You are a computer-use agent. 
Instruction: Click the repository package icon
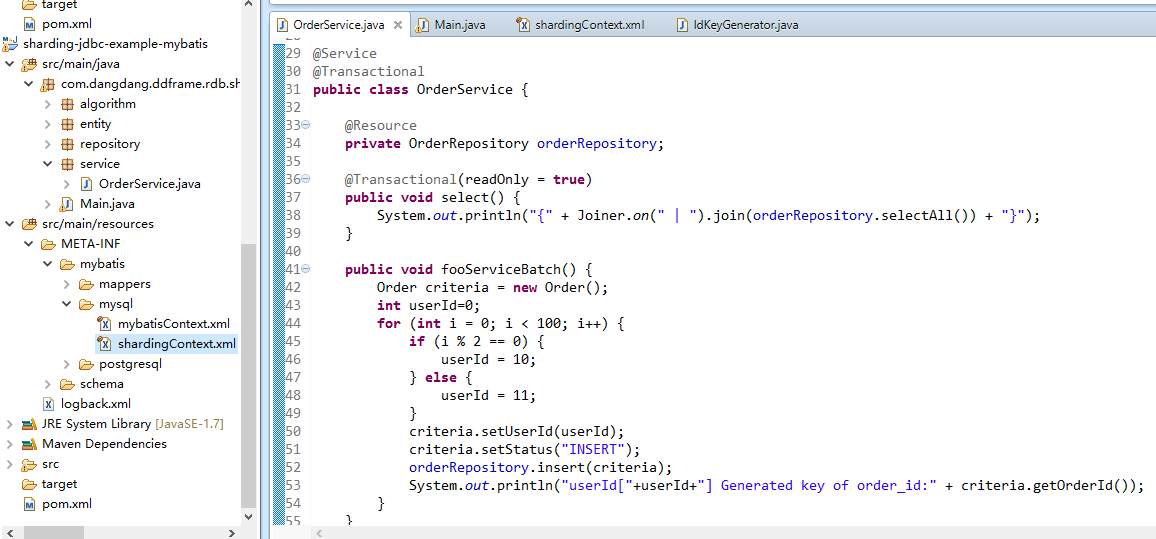click(67, 144)
